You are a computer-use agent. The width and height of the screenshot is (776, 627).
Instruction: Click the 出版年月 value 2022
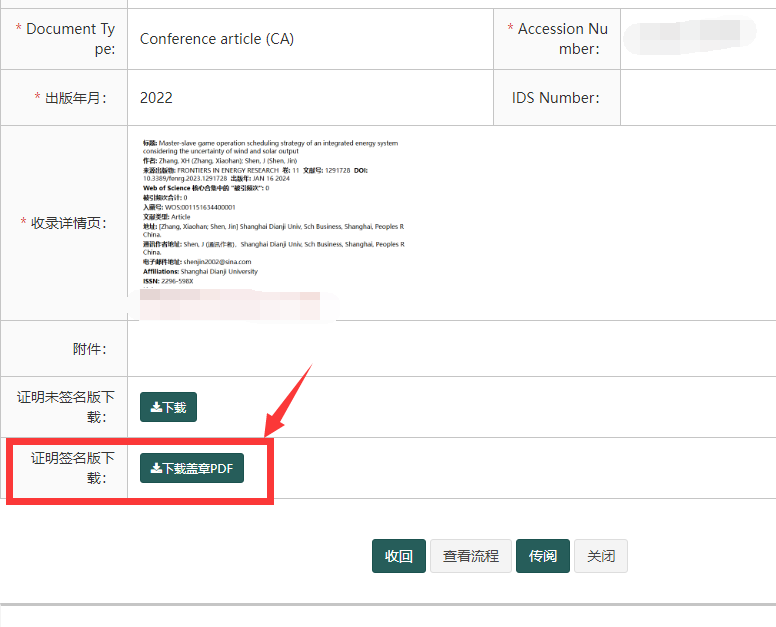click(x=157, y=97)
